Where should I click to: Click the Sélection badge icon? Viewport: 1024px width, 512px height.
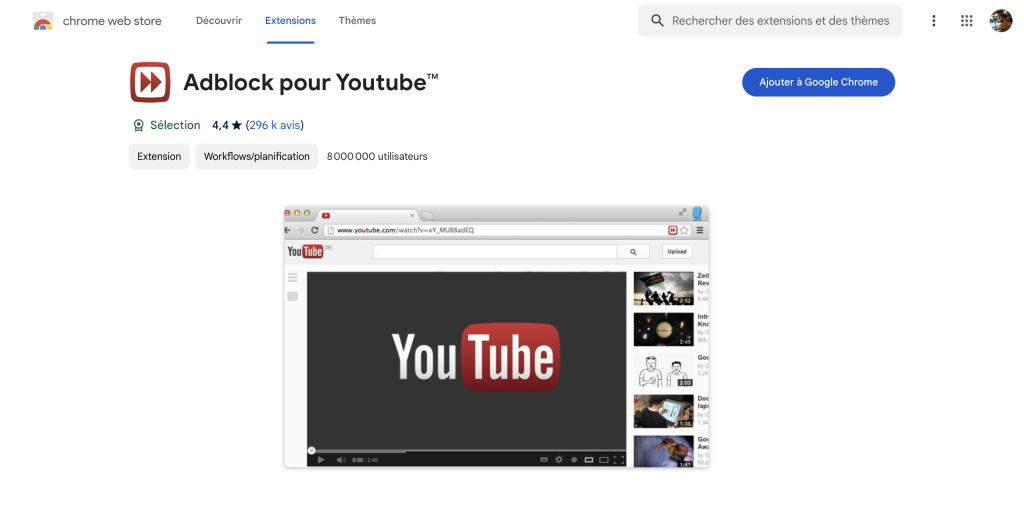coord(138,125)
